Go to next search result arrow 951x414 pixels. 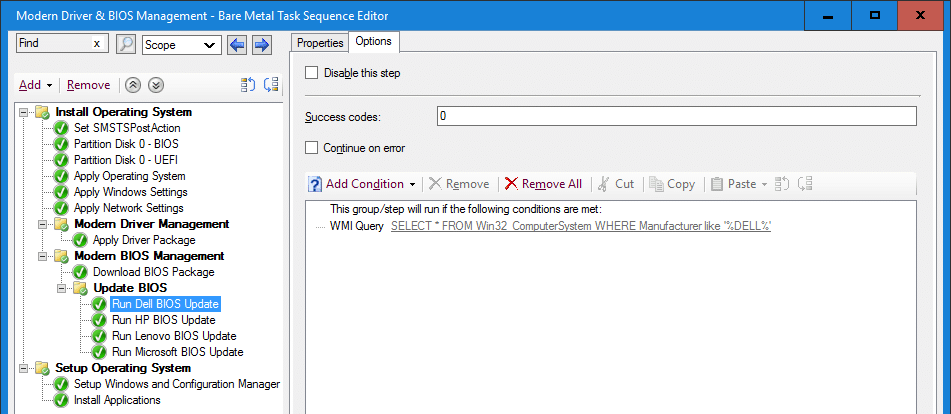click(x=261, y=45)
